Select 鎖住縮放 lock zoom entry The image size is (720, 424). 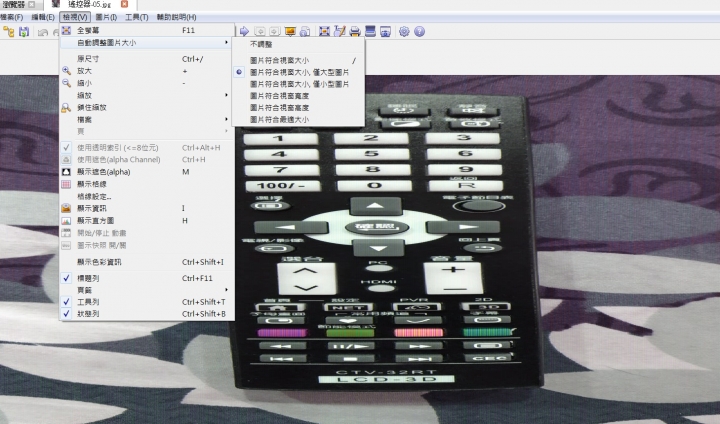click(x=147, y=107)
